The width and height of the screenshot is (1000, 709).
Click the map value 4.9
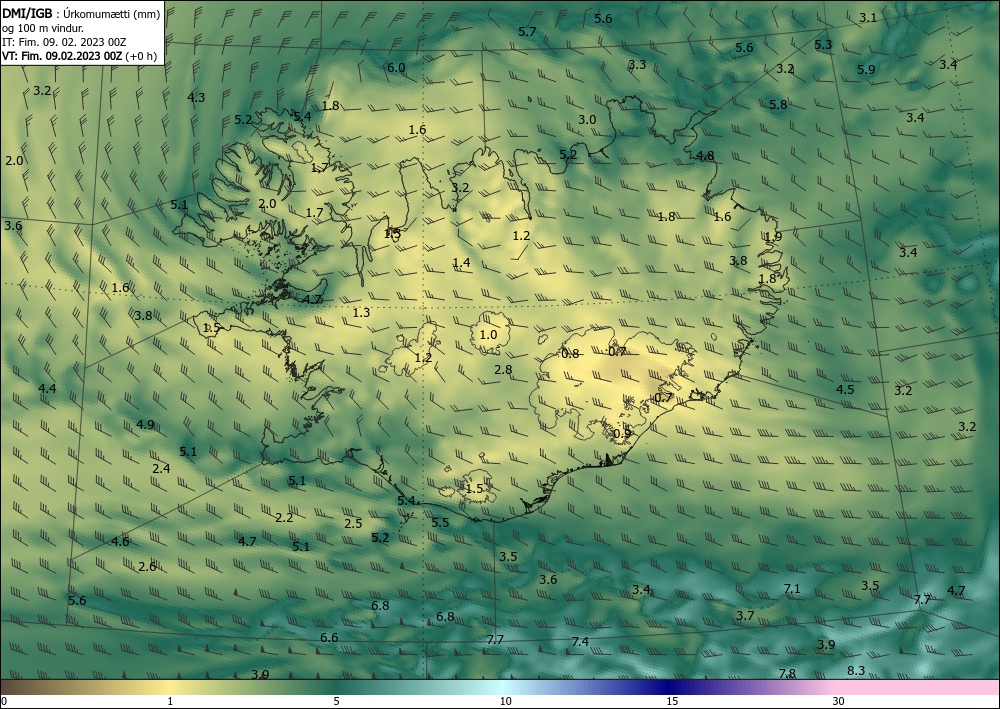click(x=145, y=425)
